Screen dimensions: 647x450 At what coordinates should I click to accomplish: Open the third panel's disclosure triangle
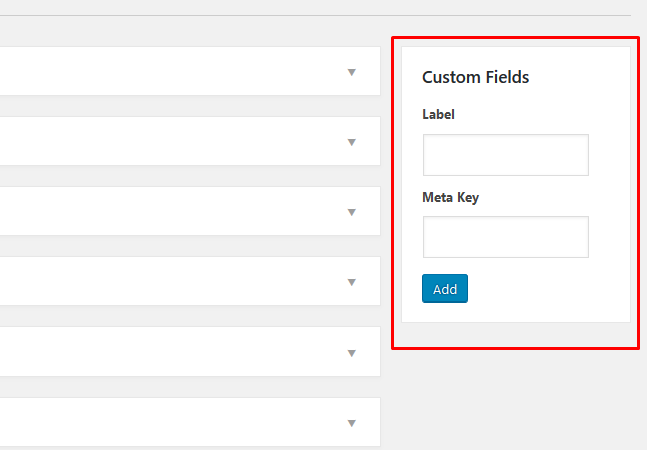(x=352, y=212)
